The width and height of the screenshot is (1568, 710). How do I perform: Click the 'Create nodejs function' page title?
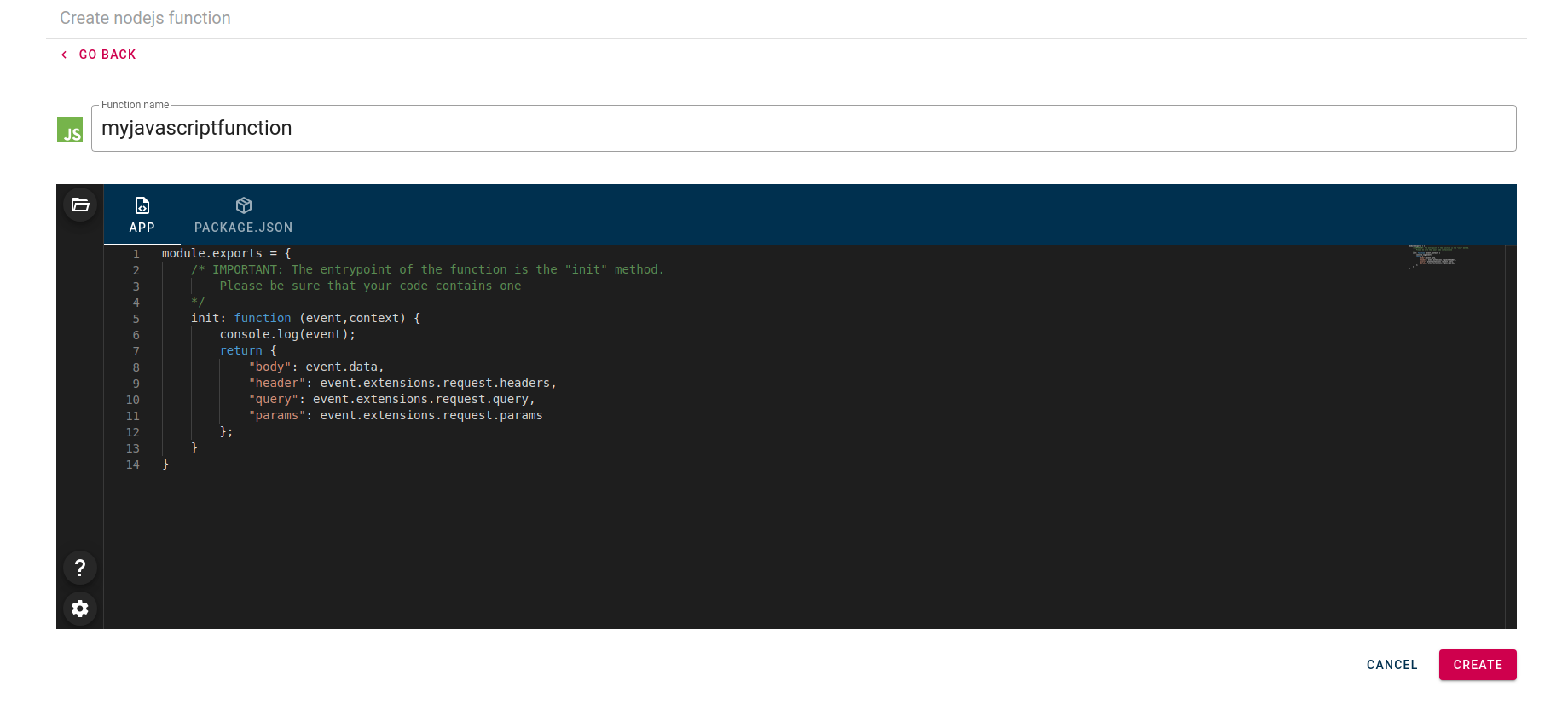pyautogui.click(x=145, y=18)
